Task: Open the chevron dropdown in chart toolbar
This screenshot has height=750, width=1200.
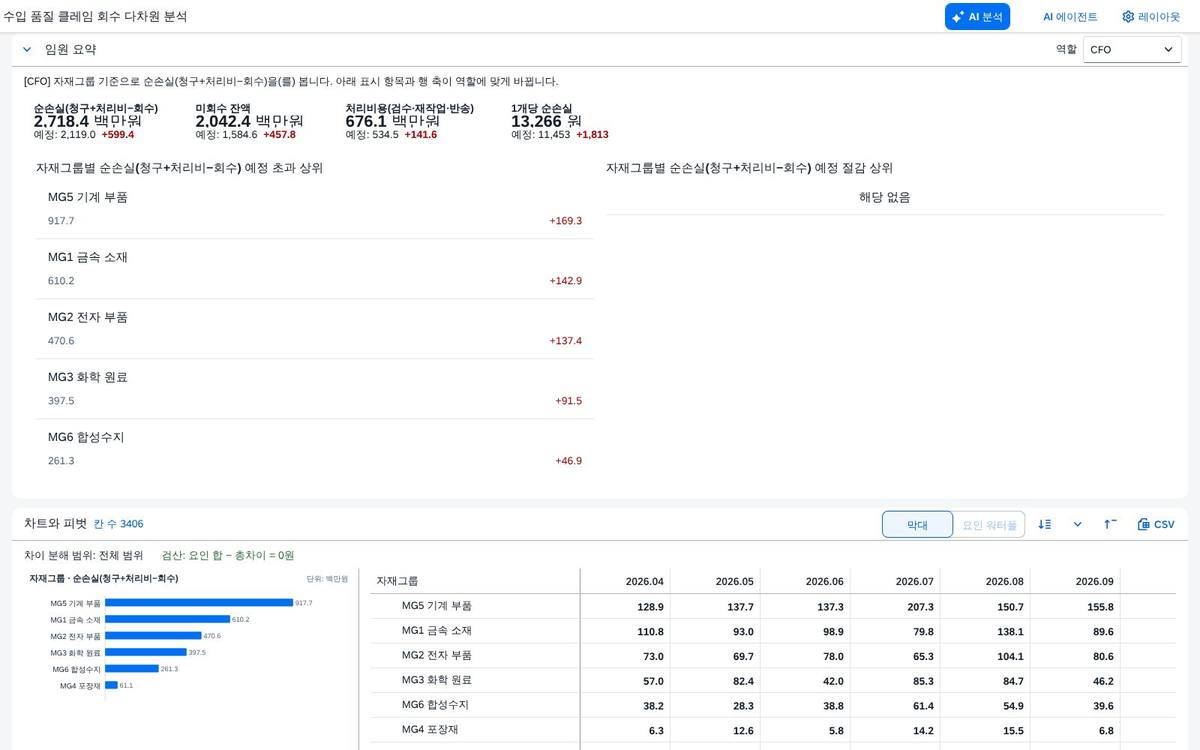Action: click(x=1077, y=524)
